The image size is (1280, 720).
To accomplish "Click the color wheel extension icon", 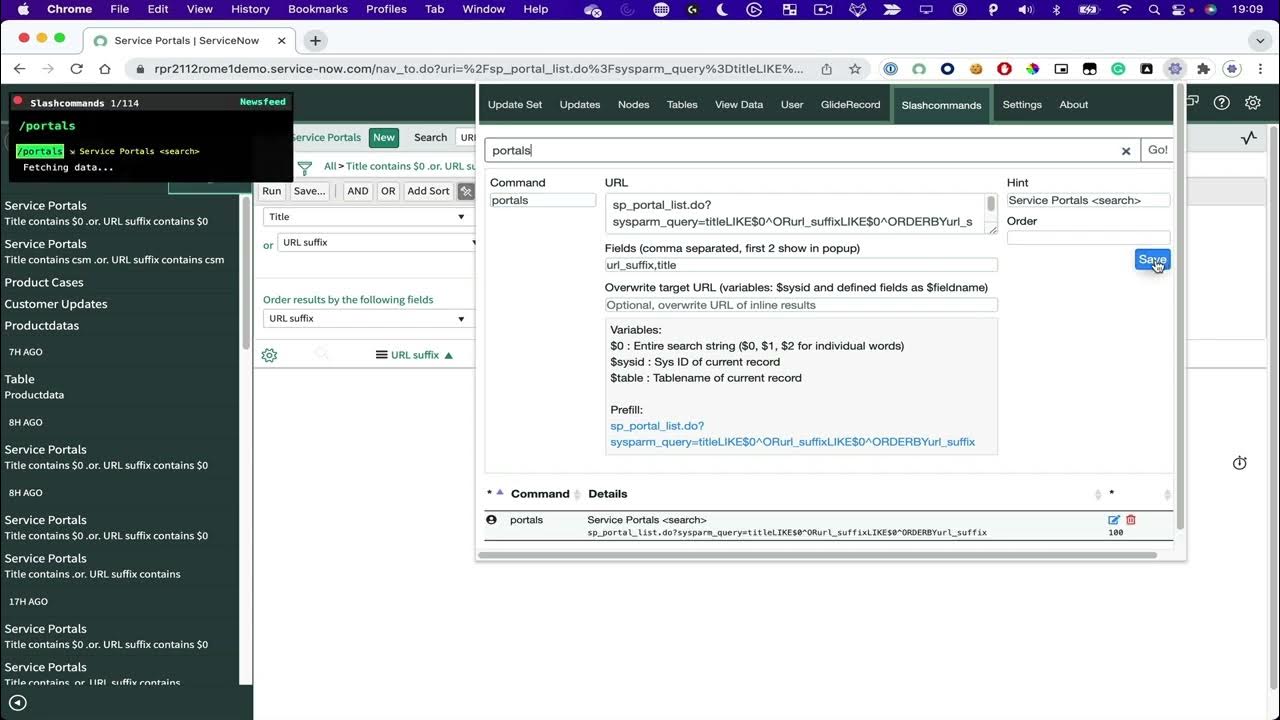I will pos(1033,69).
